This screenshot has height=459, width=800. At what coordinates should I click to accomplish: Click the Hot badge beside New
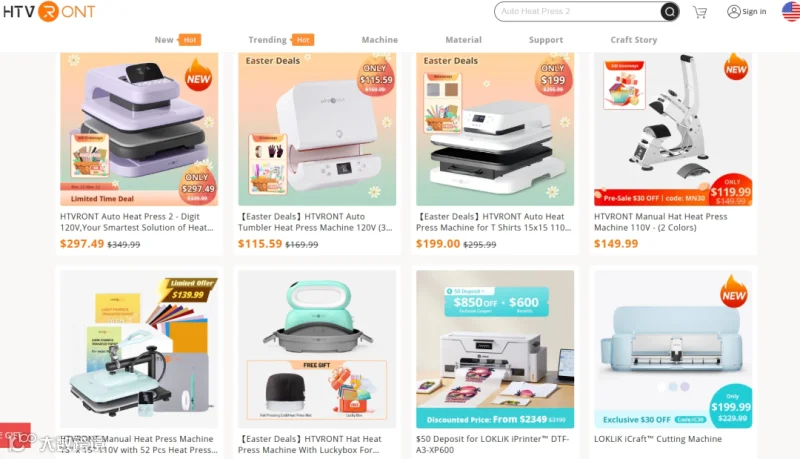pyautogui.click(x=189, y=40)
